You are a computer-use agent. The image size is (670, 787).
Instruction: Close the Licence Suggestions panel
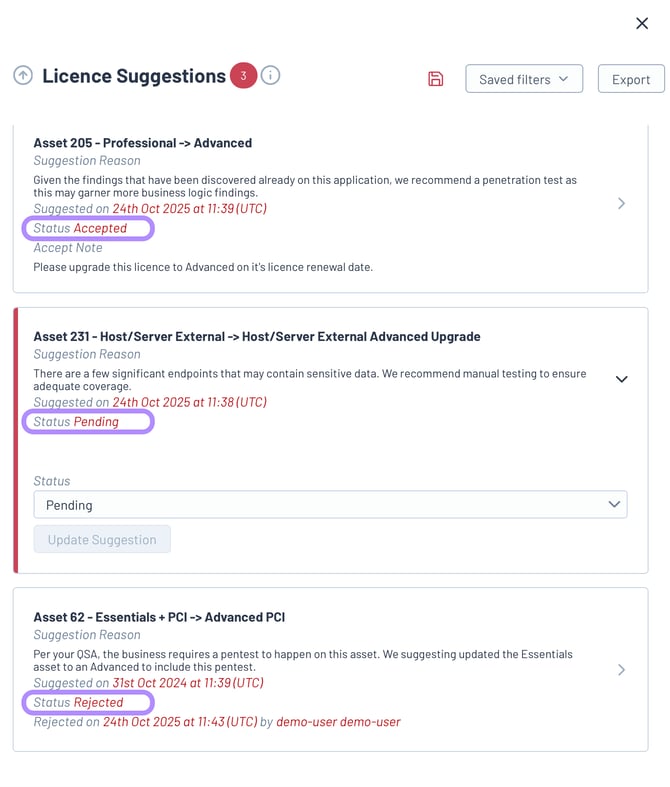tap(642, 23)
